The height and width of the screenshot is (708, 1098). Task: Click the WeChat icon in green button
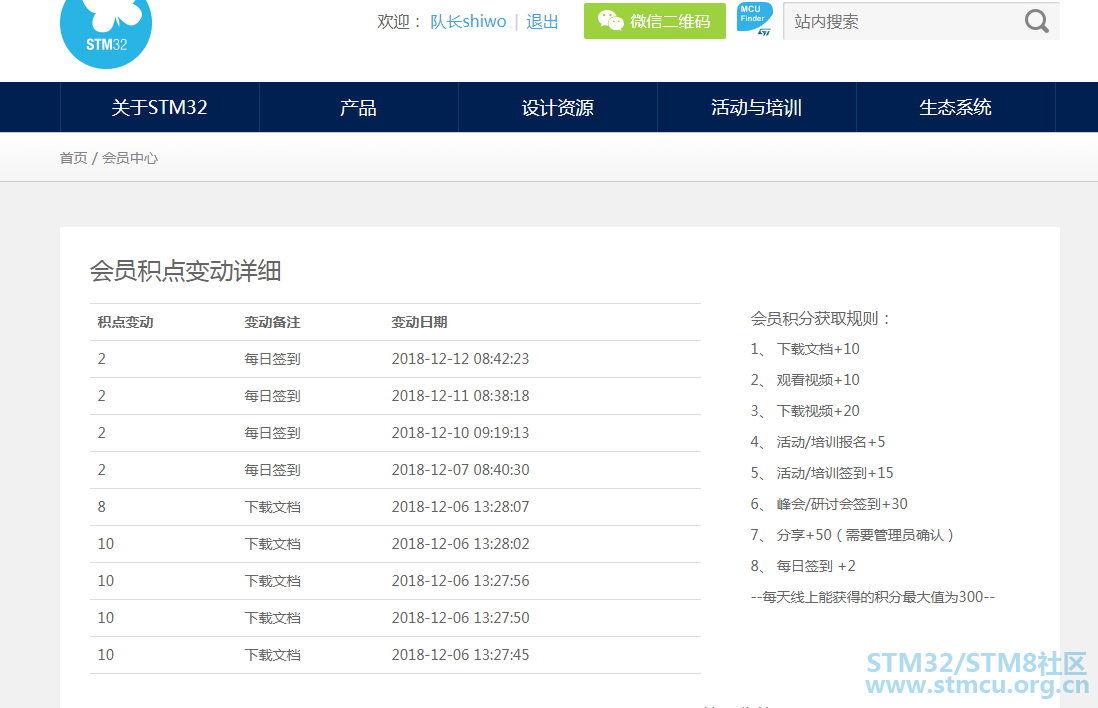(610, 21)
